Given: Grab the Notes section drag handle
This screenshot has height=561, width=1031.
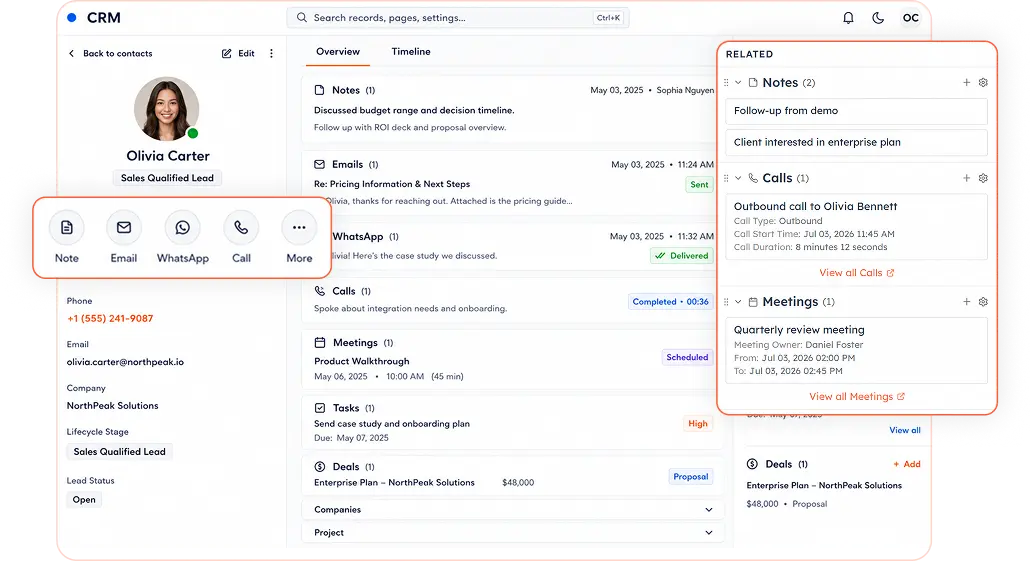Looking at the screenshot, I should tap(726, 83).
